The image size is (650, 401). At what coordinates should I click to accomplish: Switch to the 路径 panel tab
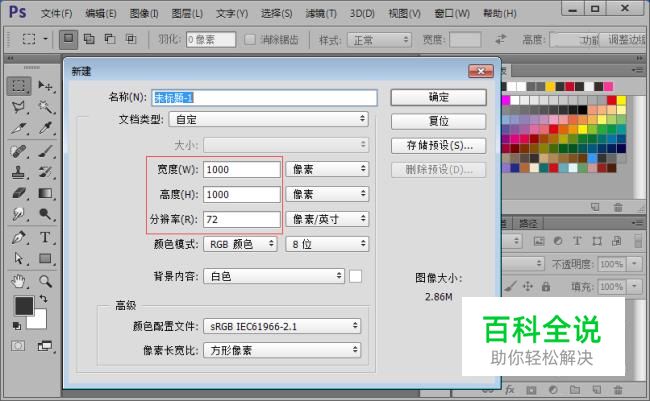coord(528,224)
